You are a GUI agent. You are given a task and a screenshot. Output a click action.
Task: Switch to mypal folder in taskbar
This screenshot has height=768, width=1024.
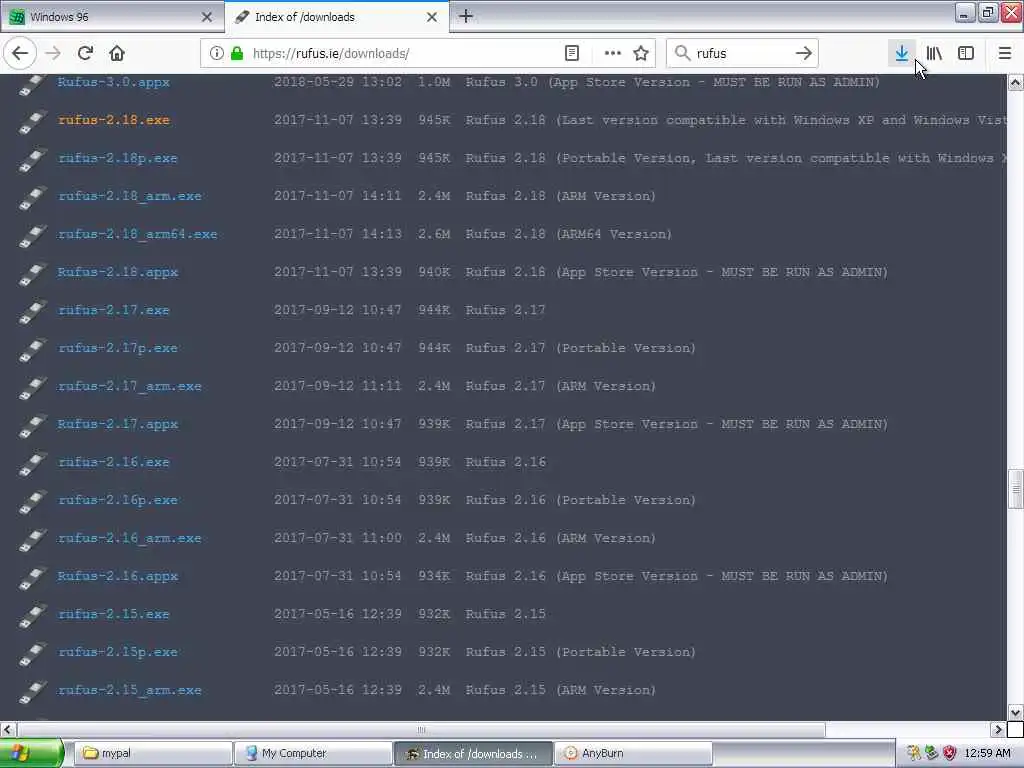pyautogui.click(x=153, y=753)
